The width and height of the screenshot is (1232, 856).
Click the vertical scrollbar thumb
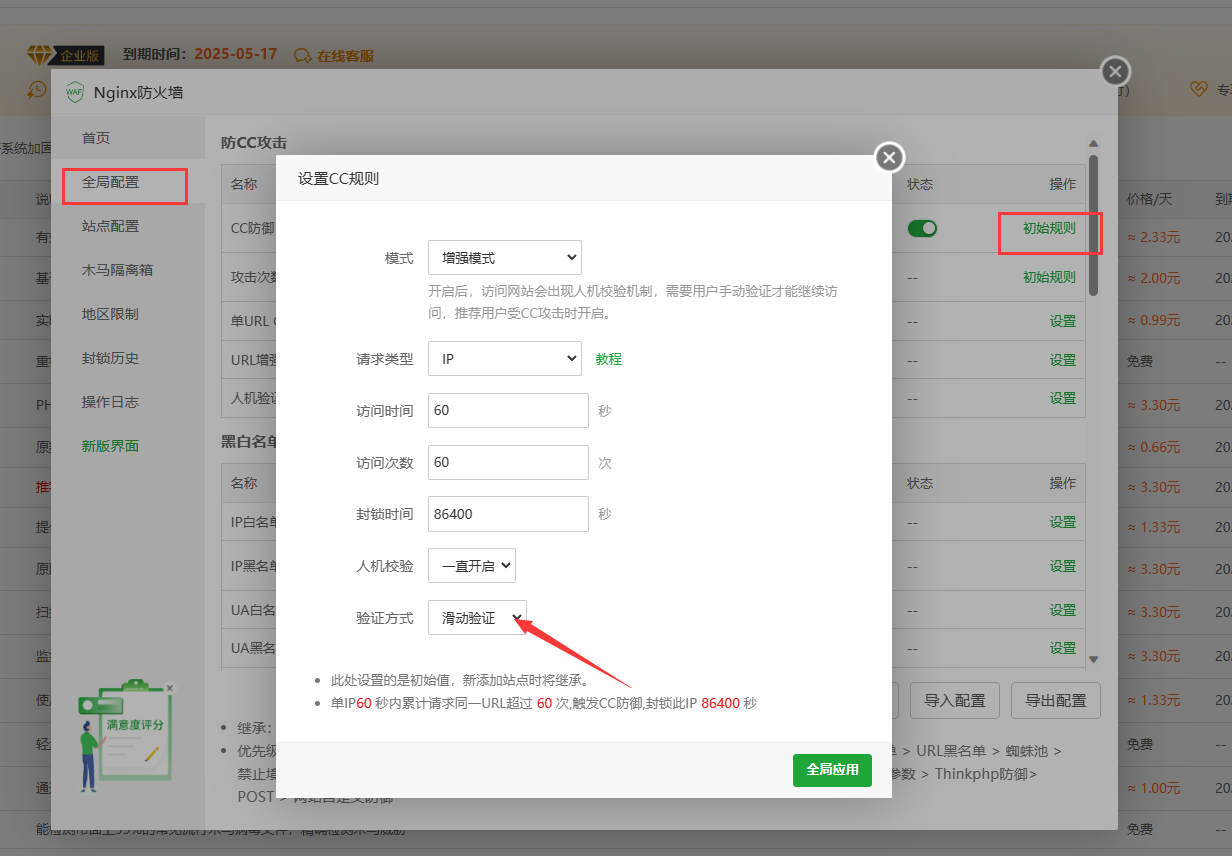point(1093,225)
